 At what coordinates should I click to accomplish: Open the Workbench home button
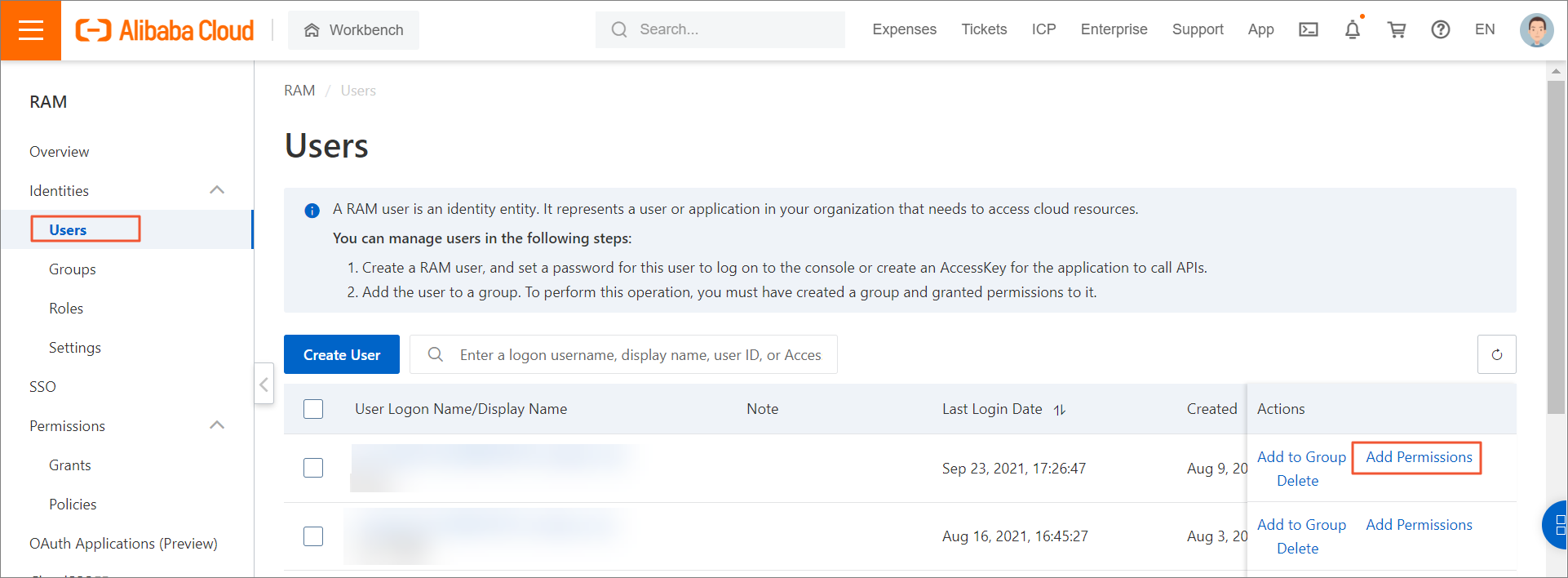[x=353, y=30]
